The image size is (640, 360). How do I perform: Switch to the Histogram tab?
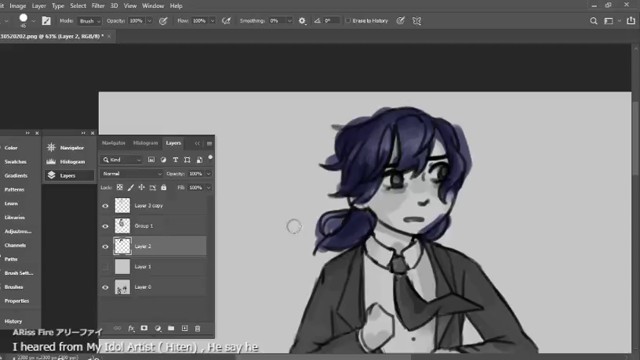tap(145, 143)
